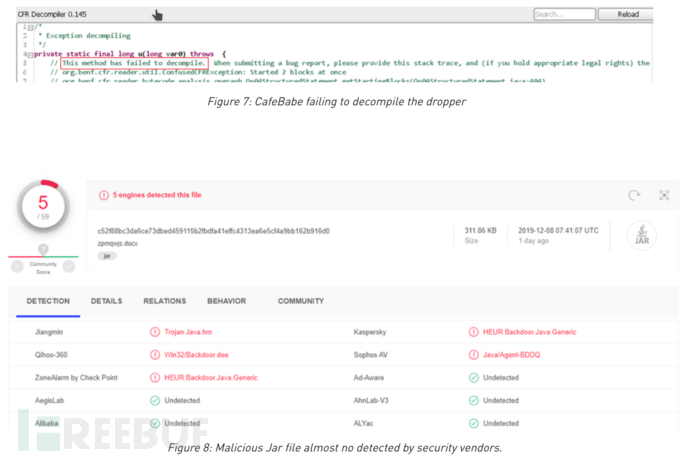Screen dimensions: 690x458
Task: Click the 1 day ago text
Action: pyautogui.click(x=533, y=241)
